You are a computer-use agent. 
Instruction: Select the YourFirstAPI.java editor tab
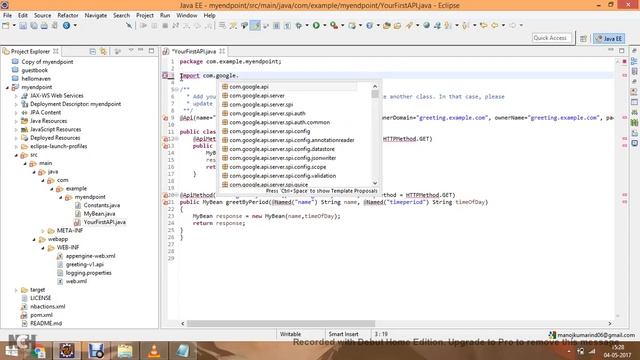(x=193, y=51)
